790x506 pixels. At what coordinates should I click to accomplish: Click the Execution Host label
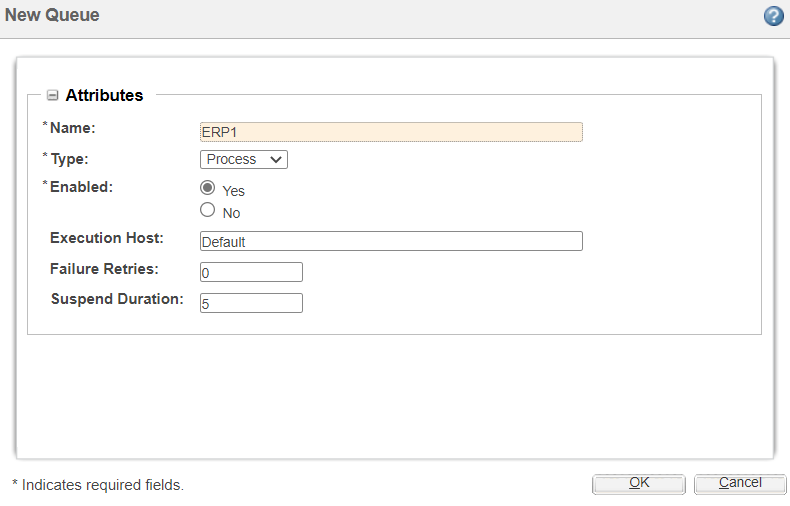coord(107,238)
